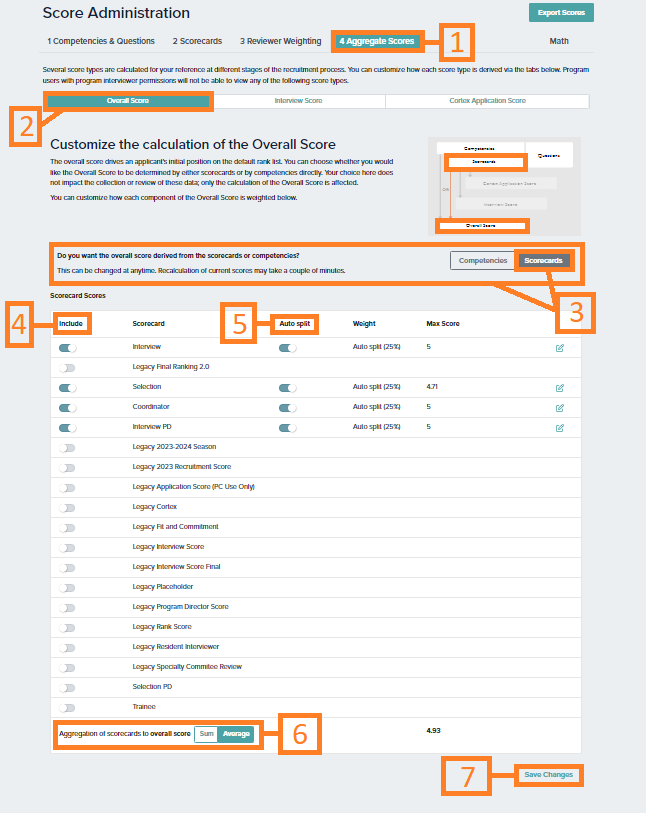Enable Include for Legacy Program Director Score
This screenshot has height=813, width=646.
(67, 608)
